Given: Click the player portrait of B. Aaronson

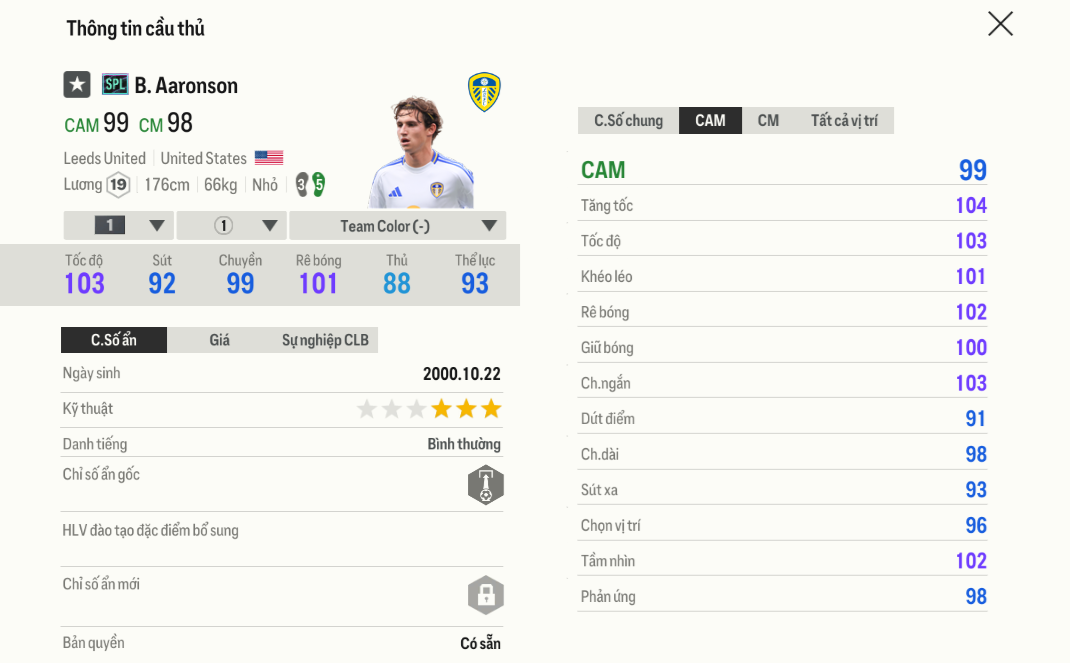Looking at the screenshot, I should tap(420, 152).
